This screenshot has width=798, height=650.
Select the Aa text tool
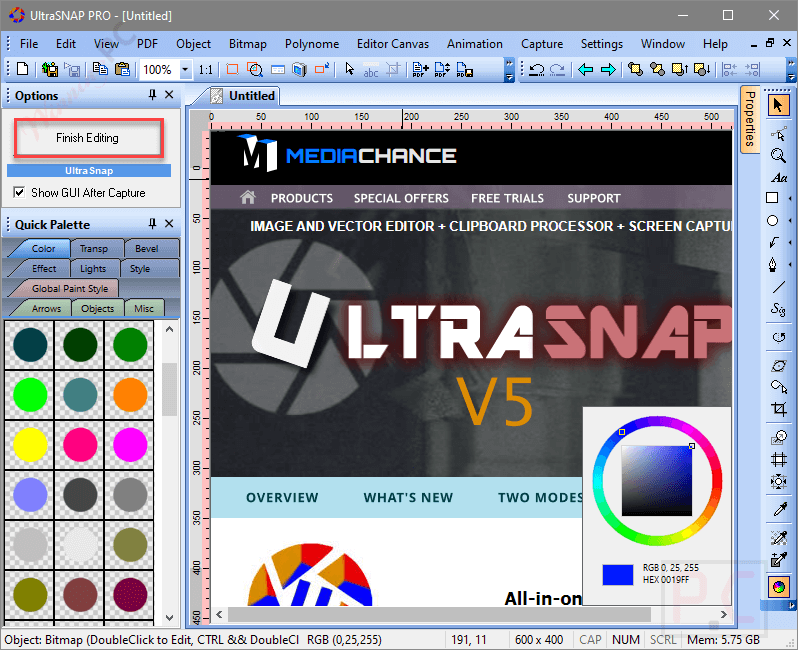(x=778, y=178)
